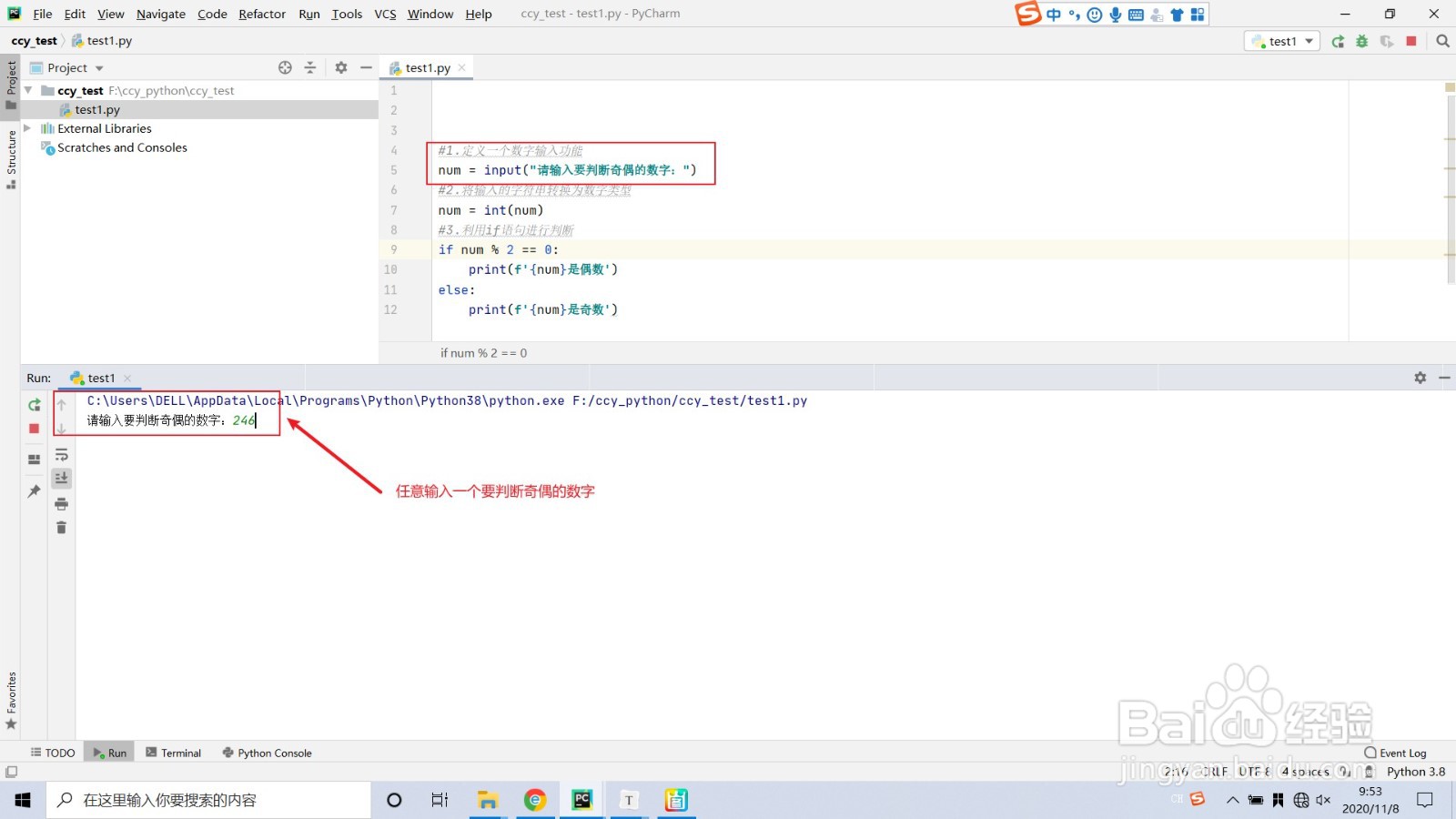Screen dimensions: 1456x819
Task: Go up the stack trace in console
Action: tap(62, 405)
